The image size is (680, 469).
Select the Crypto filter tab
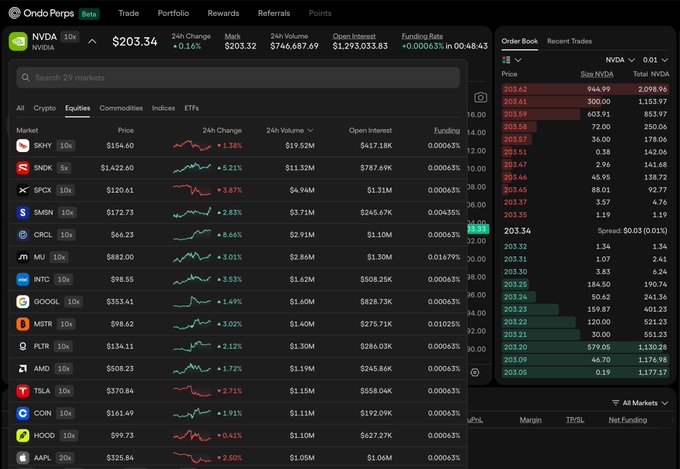(45, 108)
